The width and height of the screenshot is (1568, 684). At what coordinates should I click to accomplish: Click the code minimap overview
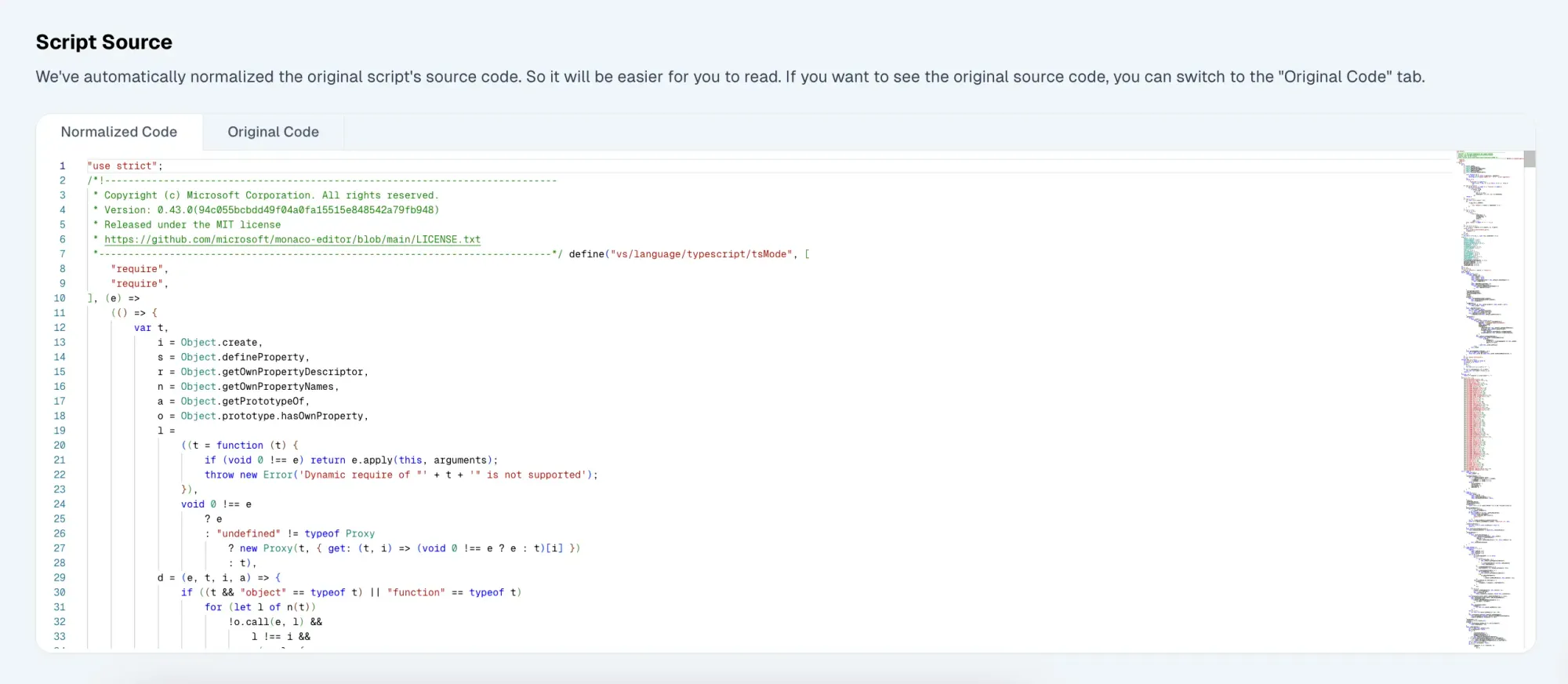point(1490,400)
